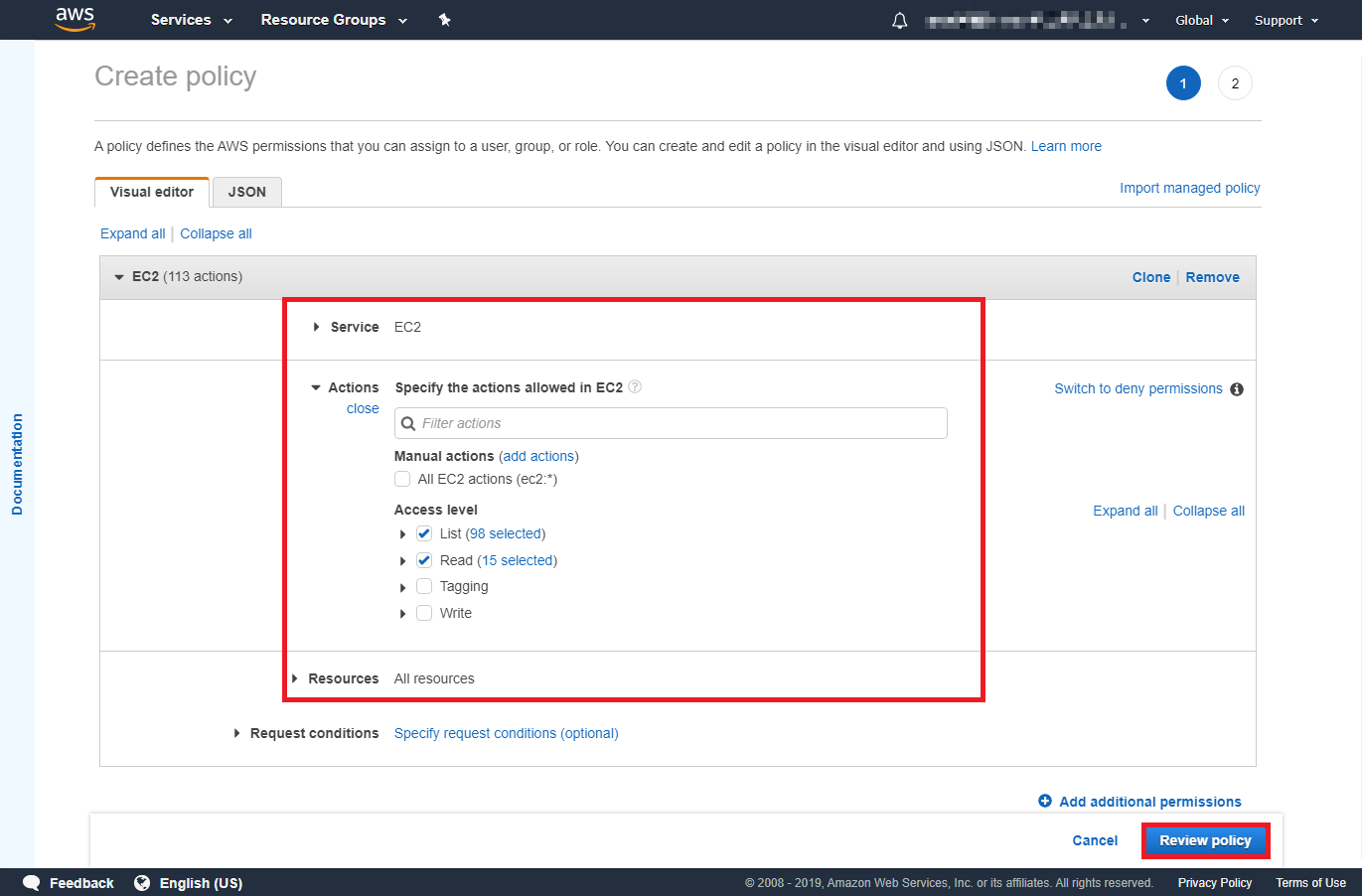Open the account name dropdown

pyautogui.click(x=1037, y=20)
